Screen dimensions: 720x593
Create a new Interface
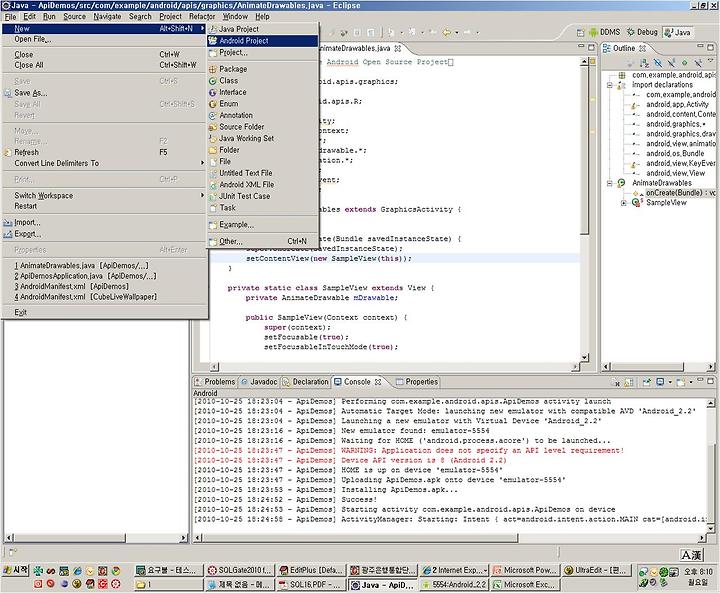(x=263, y=92)
